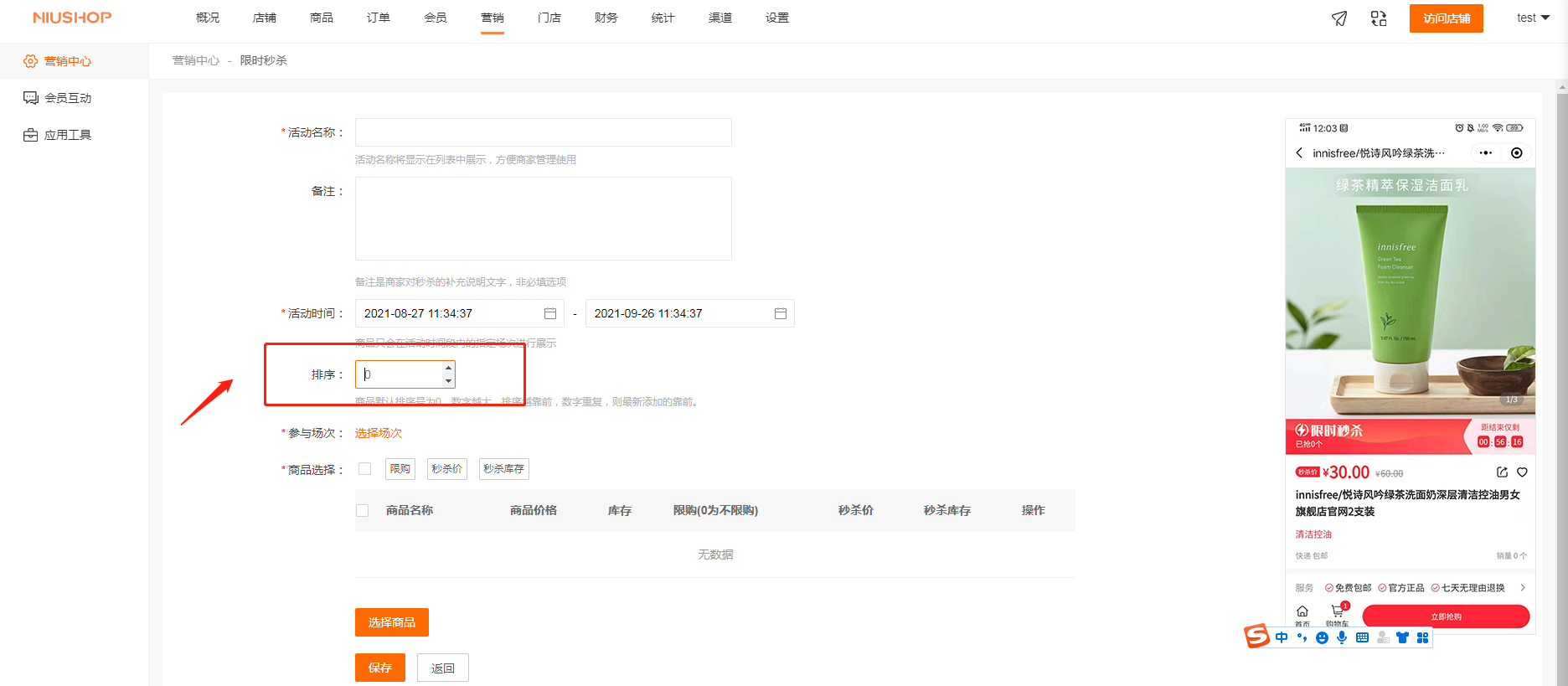Open the paper plane send icon

(x=1339, y=18)
